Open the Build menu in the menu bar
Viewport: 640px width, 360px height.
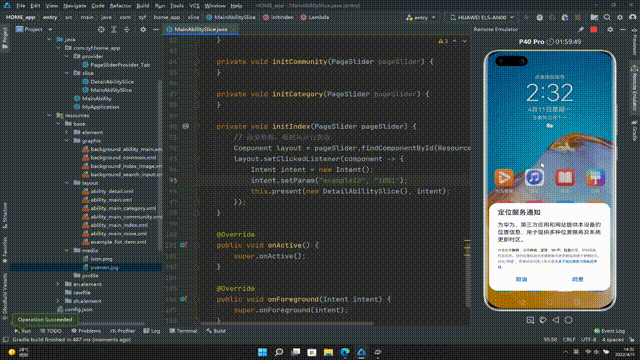pyautogui.click(x=143, y=6)
